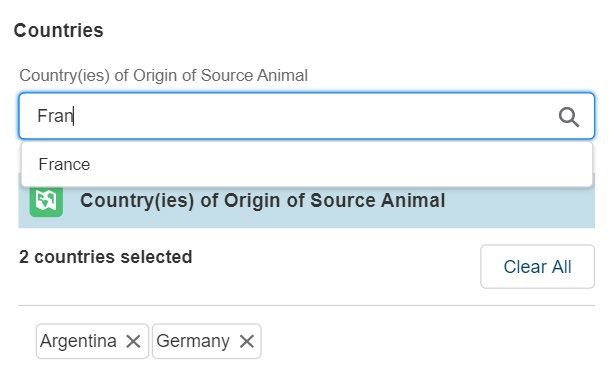Click the '2 countries selected' text
Viewport: 614px width, 376px height.
pos(106,257)
